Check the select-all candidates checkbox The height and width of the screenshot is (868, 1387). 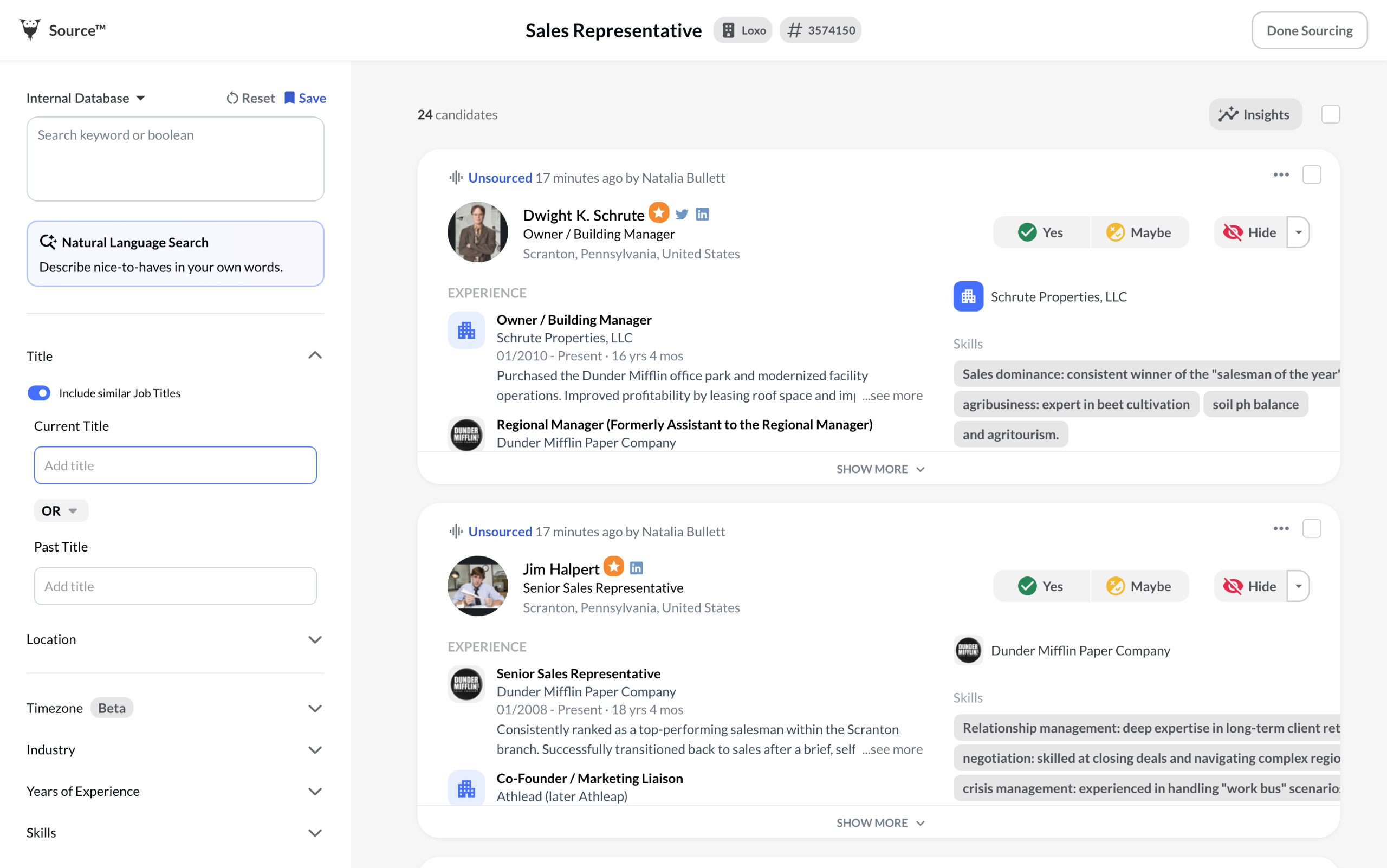tap(1330, 114)
